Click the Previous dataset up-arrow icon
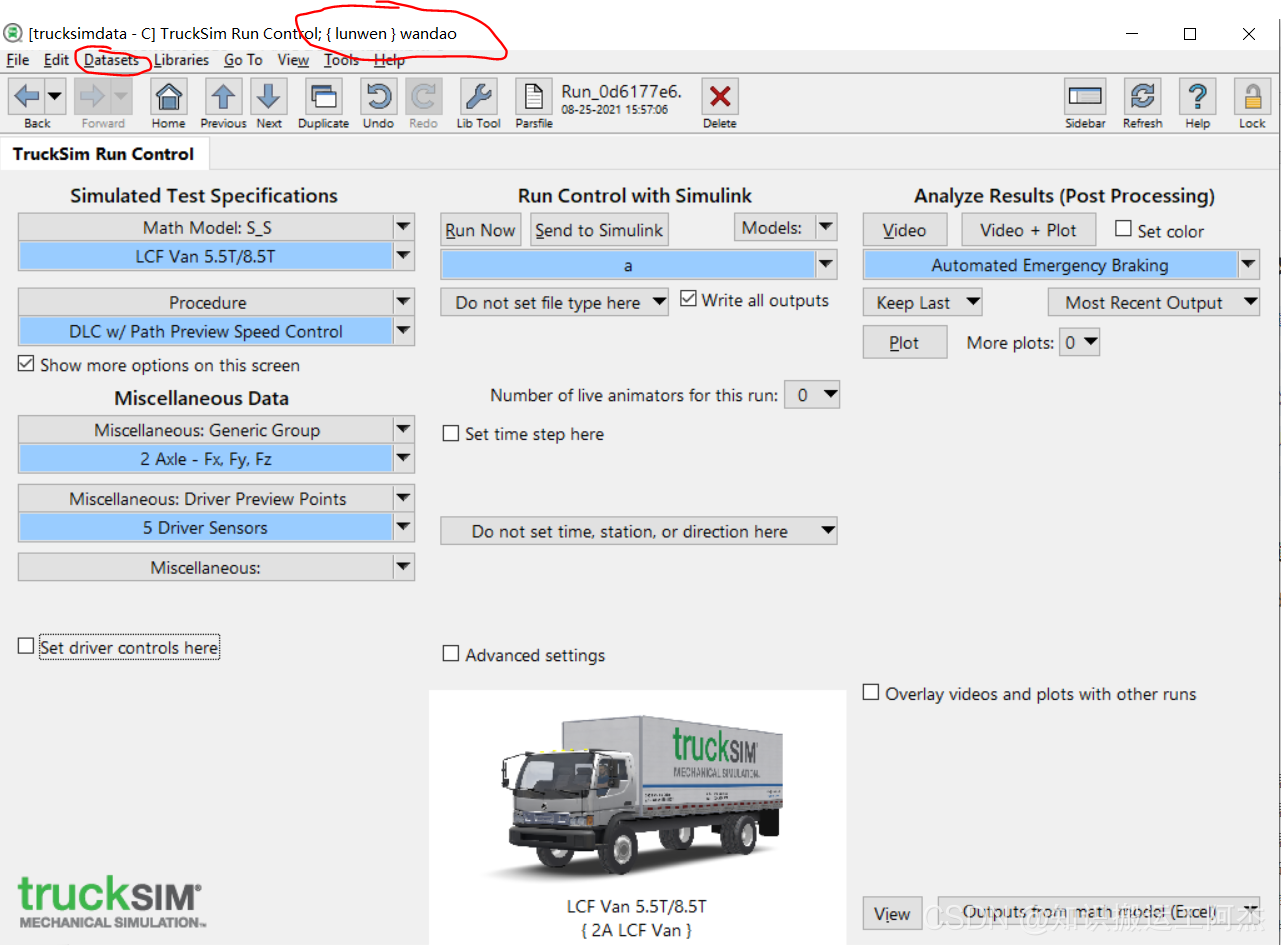The width and height of the screenshot is (1281, 945). (223, 97)
